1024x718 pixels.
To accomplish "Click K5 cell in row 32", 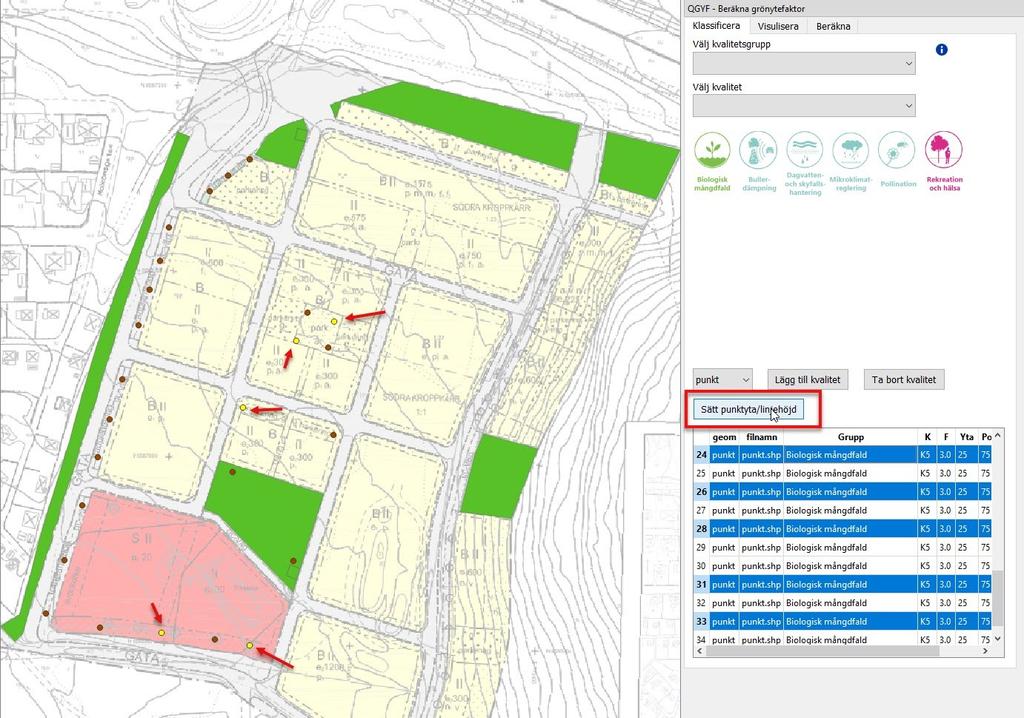I will [x=925, y=603].
